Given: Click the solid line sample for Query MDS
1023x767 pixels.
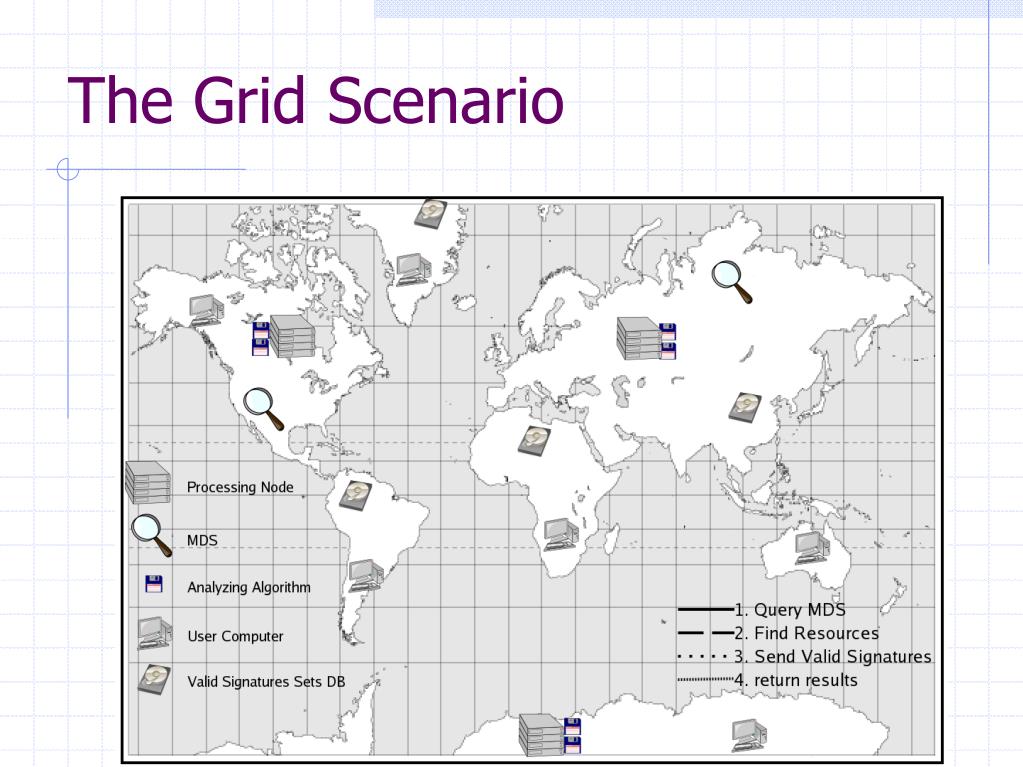Looking at the screenshot, I should [706, 609].
